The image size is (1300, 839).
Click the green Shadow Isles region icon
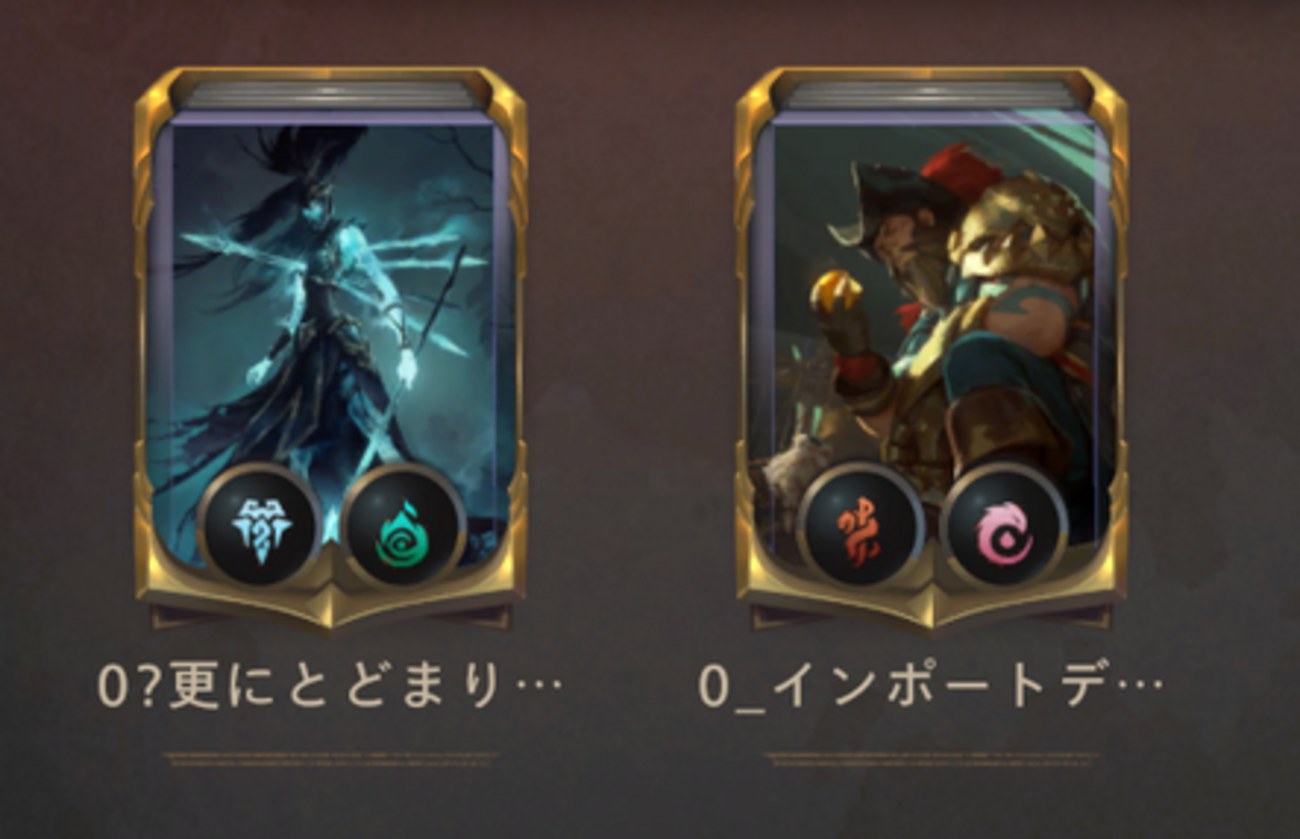pyautogui.click(x=404, y=527)
